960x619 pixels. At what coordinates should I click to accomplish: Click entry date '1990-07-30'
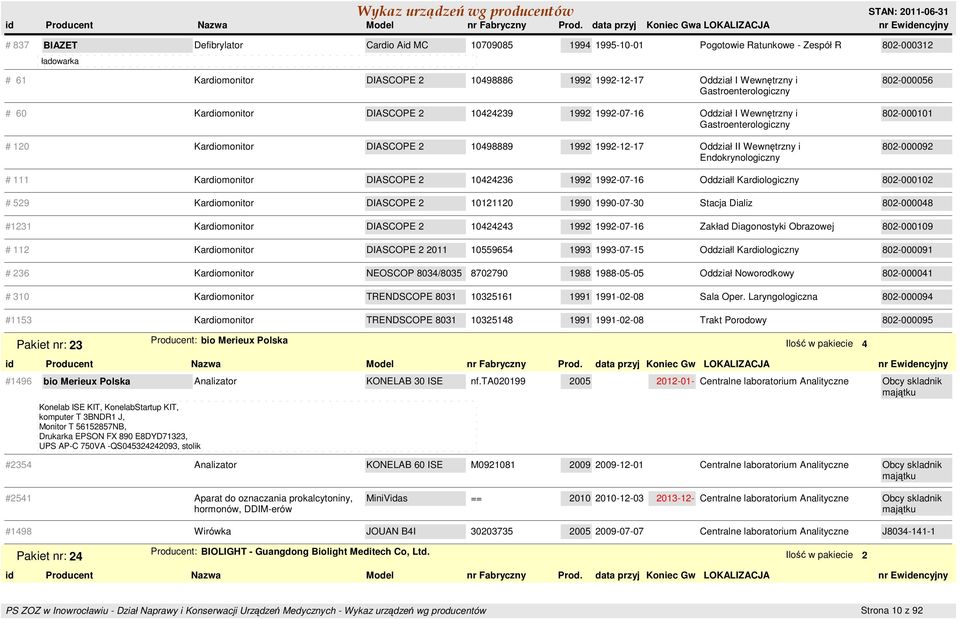(620, 203)
